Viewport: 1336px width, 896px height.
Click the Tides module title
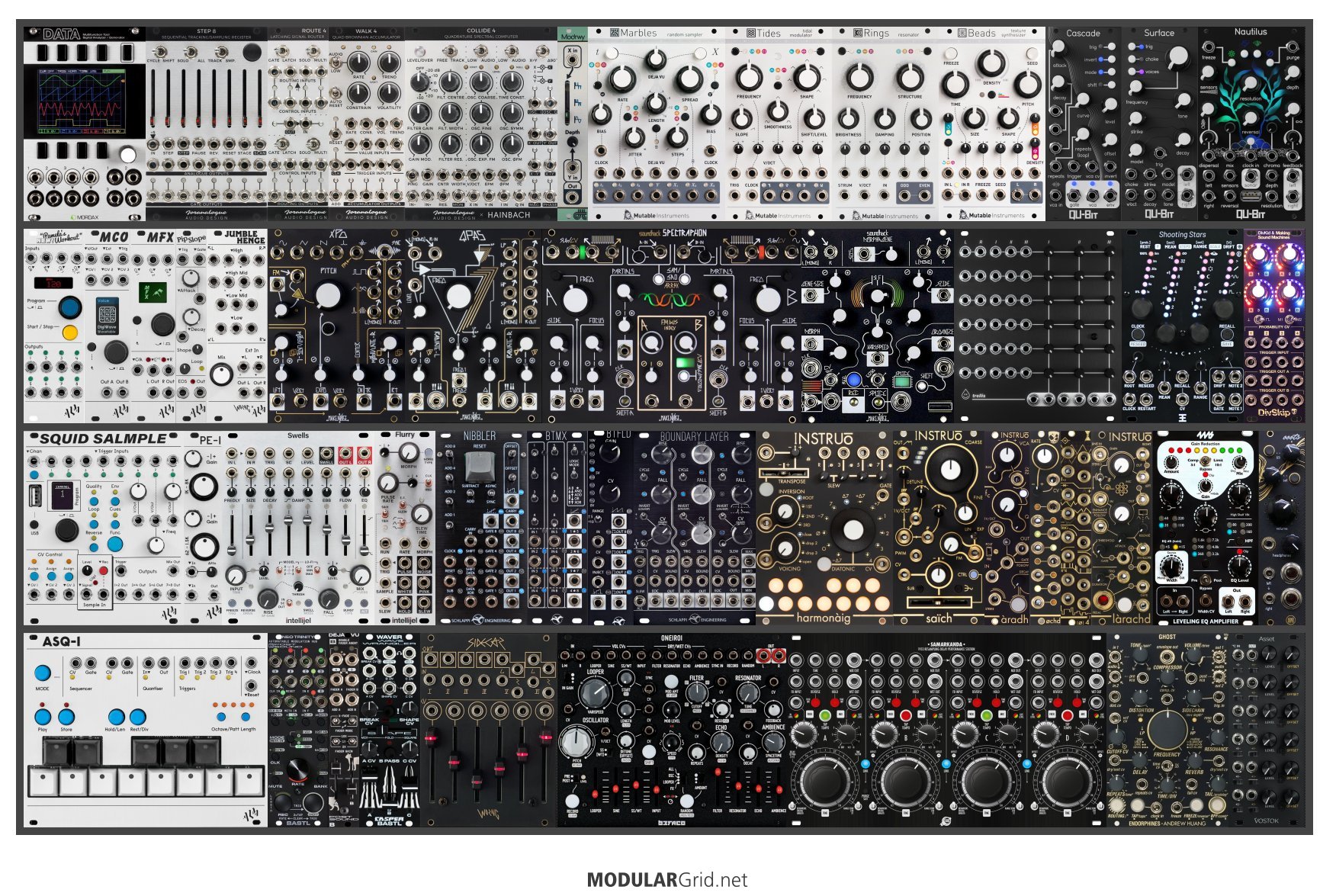point(769,34)
